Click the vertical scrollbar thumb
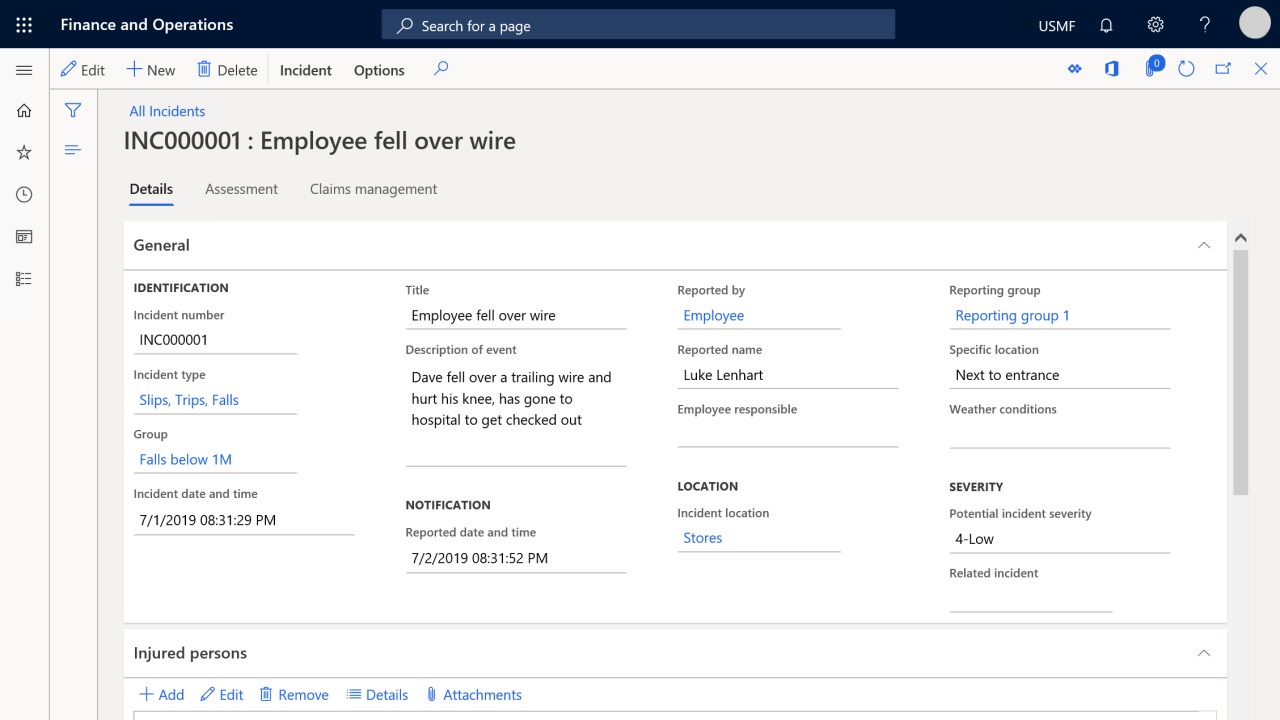This screenshot has width=1280, height=720. tap(1240, 372)
